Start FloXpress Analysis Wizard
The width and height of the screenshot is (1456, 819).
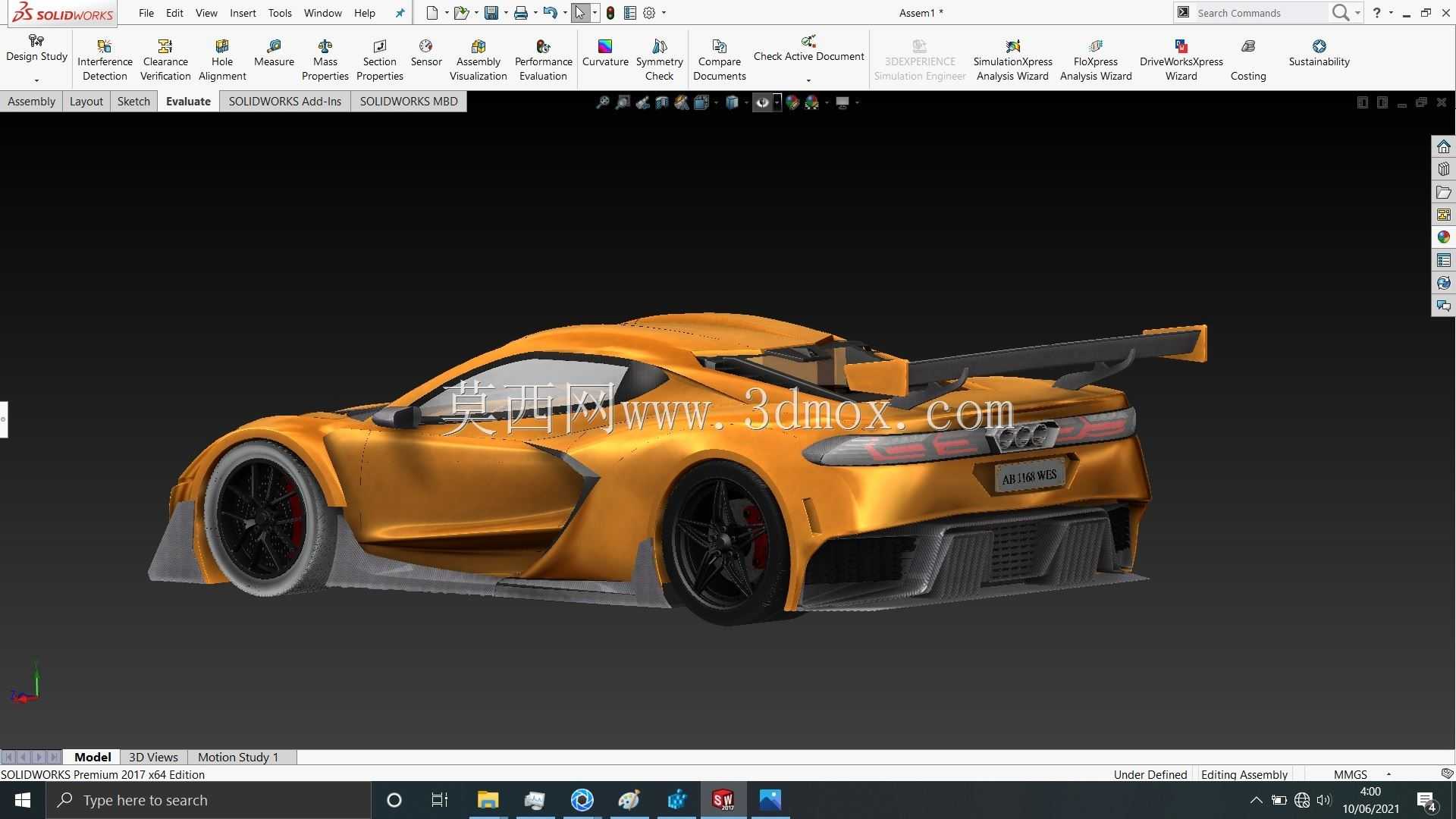pyautogui.click(x=1096, y=61)
